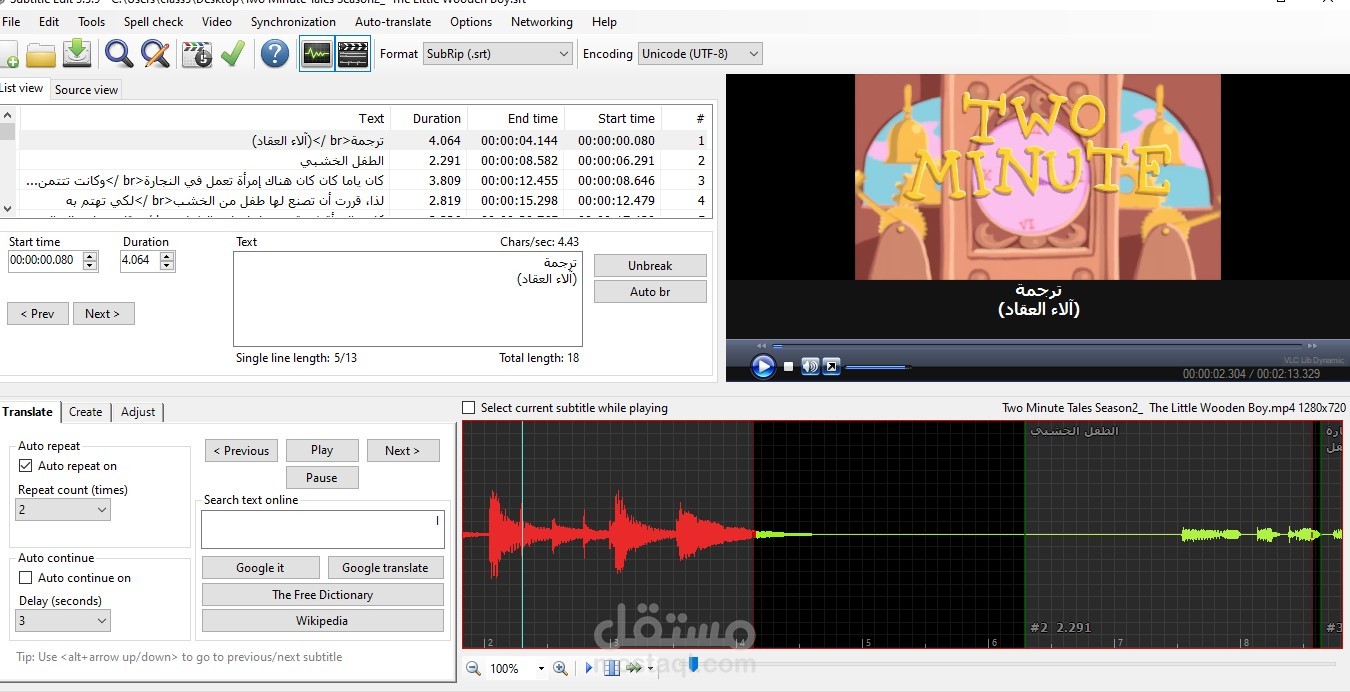The image size is (1350, 692).
Task: Open Find with the magnifying glass icon
Action: coord(119,54)
